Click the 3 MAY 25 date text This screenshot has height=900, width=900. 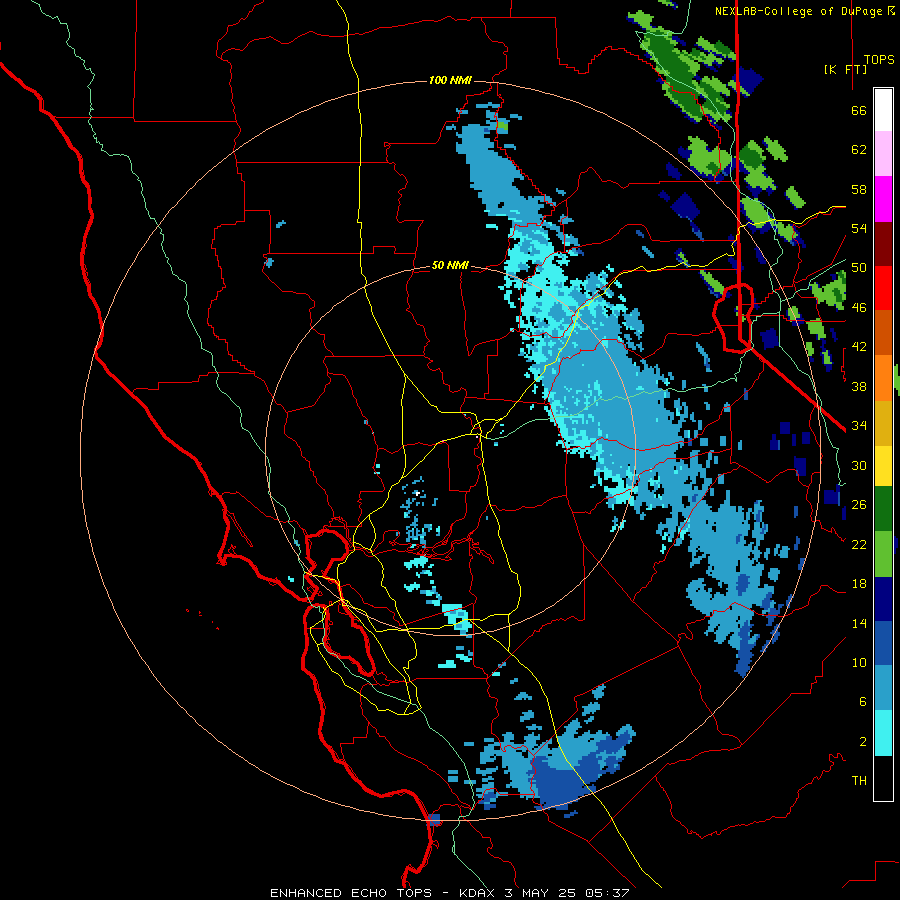coord(542,893)
